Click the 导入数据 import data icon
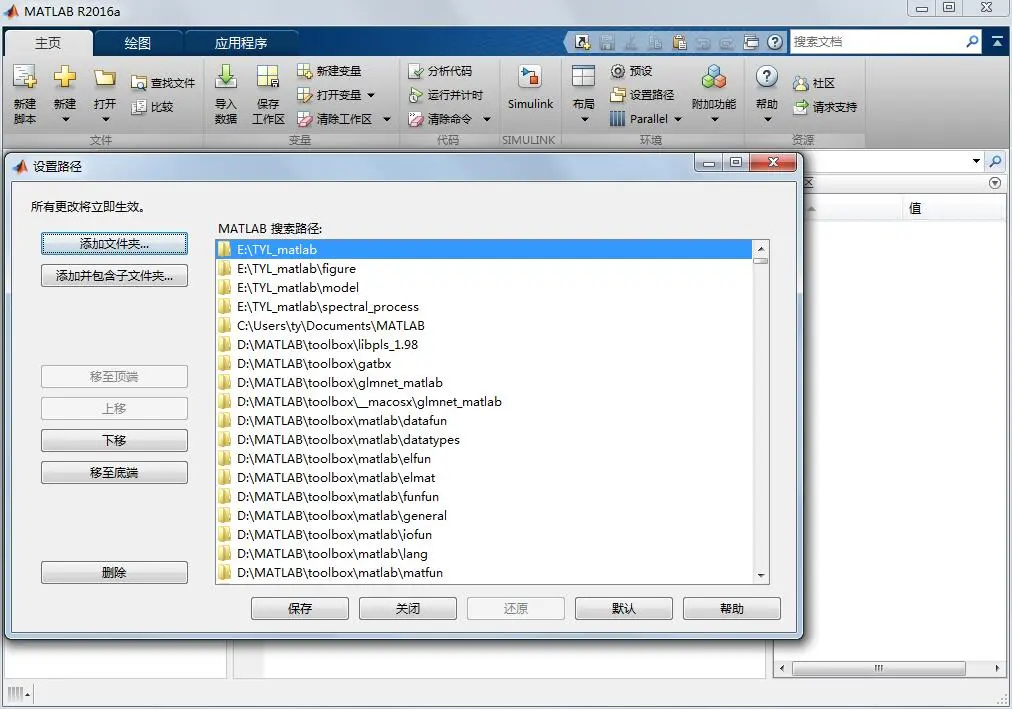Image resolution: width=1012 pixels, height=709 pixels. pos(226,77)
